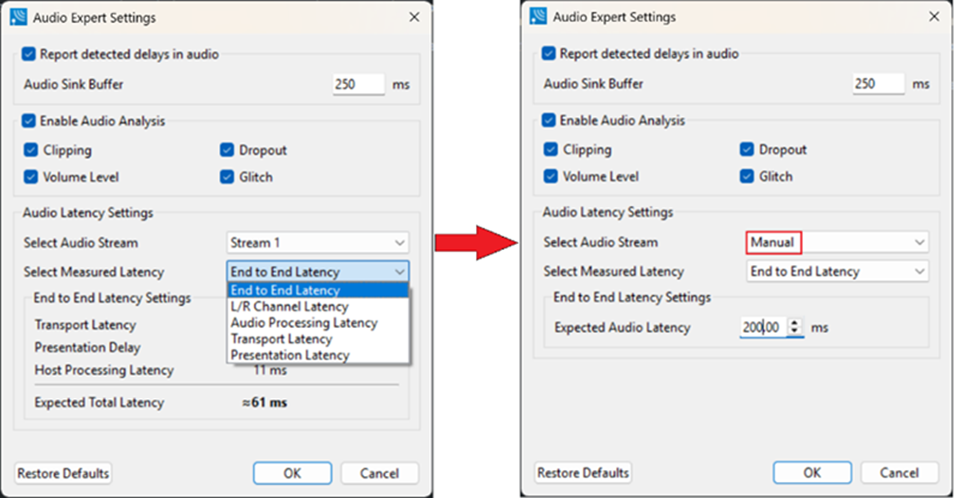Click app icon in right dialog title bar

pyautogui.click(x=538, y=16)
